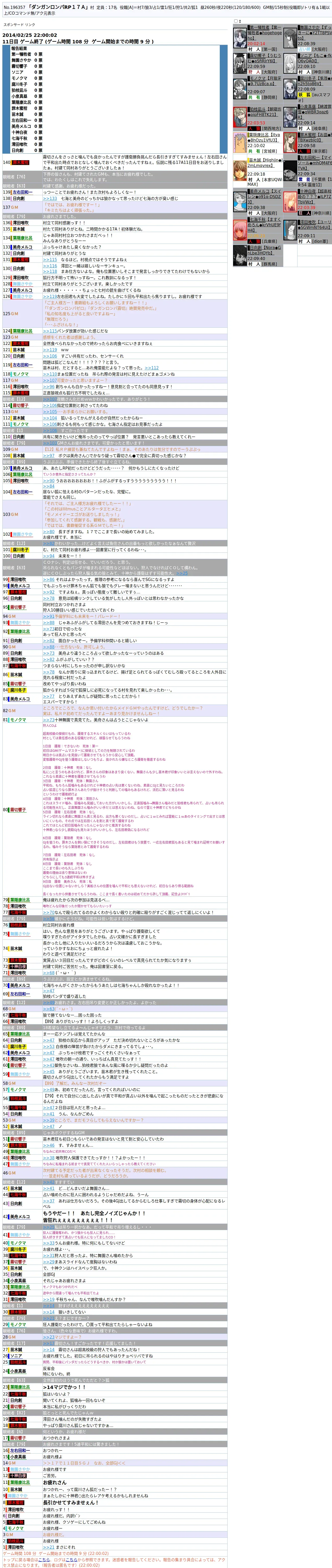
Task: Click red timestamp 20:02:14 under 第一犠牲者
Action: tap(256, 44)
